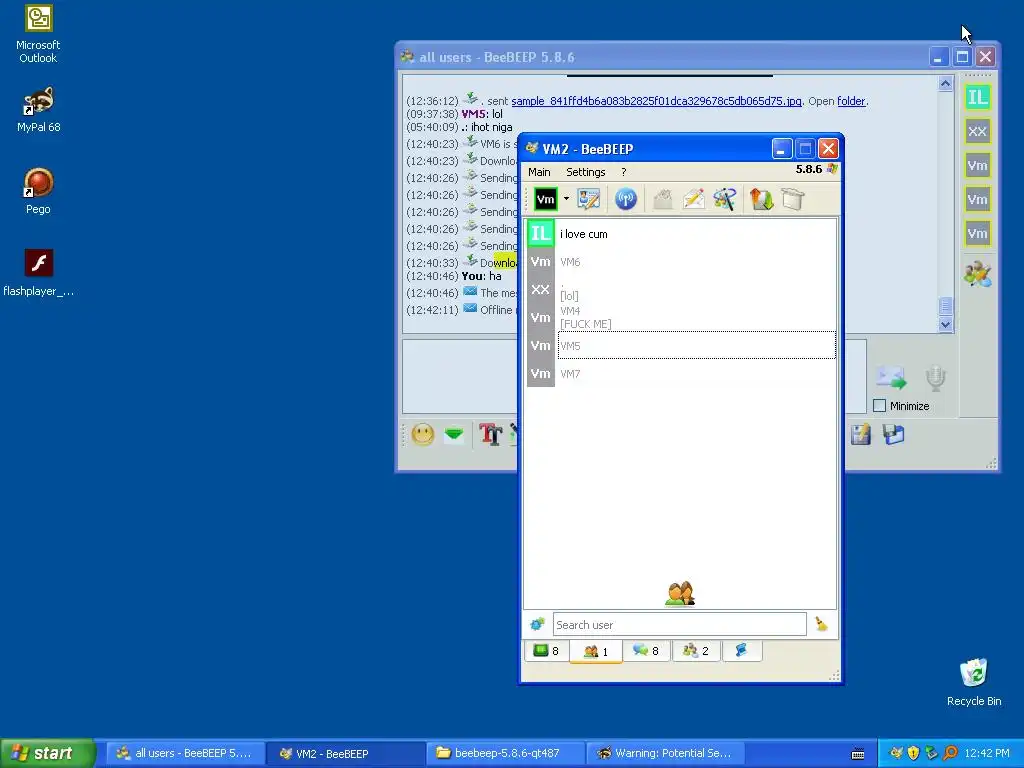Click the greyed open envelope icon
Viewport: 1024px width, 768px height.
click(663, 199)
